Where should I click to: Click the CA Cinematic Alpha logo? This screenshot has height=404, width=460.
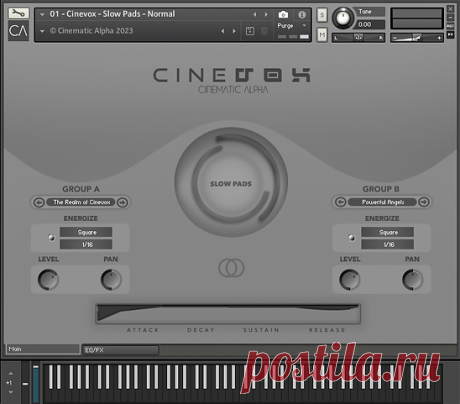click(18, 31)
